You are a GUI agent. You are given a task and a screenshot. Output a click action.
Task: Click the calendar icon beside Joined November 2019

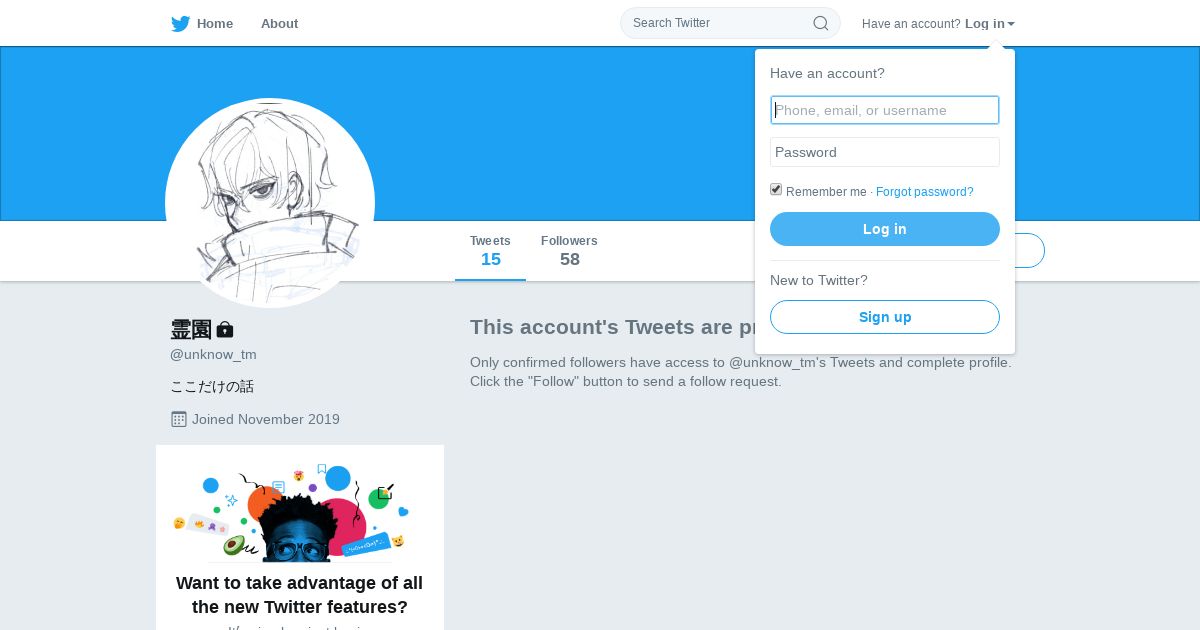(x=179, y=419)
